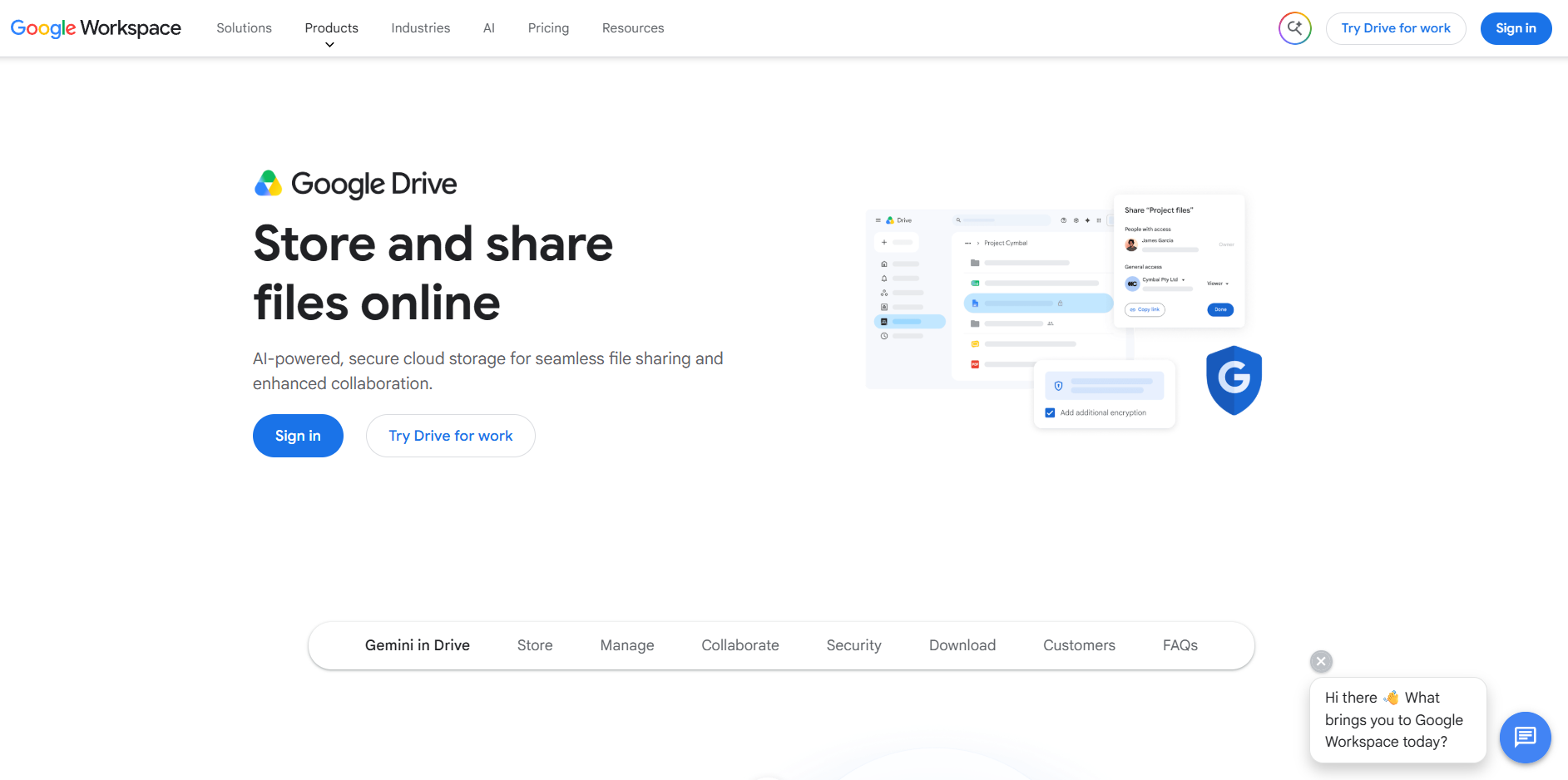Viewport: 1568px width, 780px height.
Task: Click the blue Google shield icon
Action: point(1234,380)
